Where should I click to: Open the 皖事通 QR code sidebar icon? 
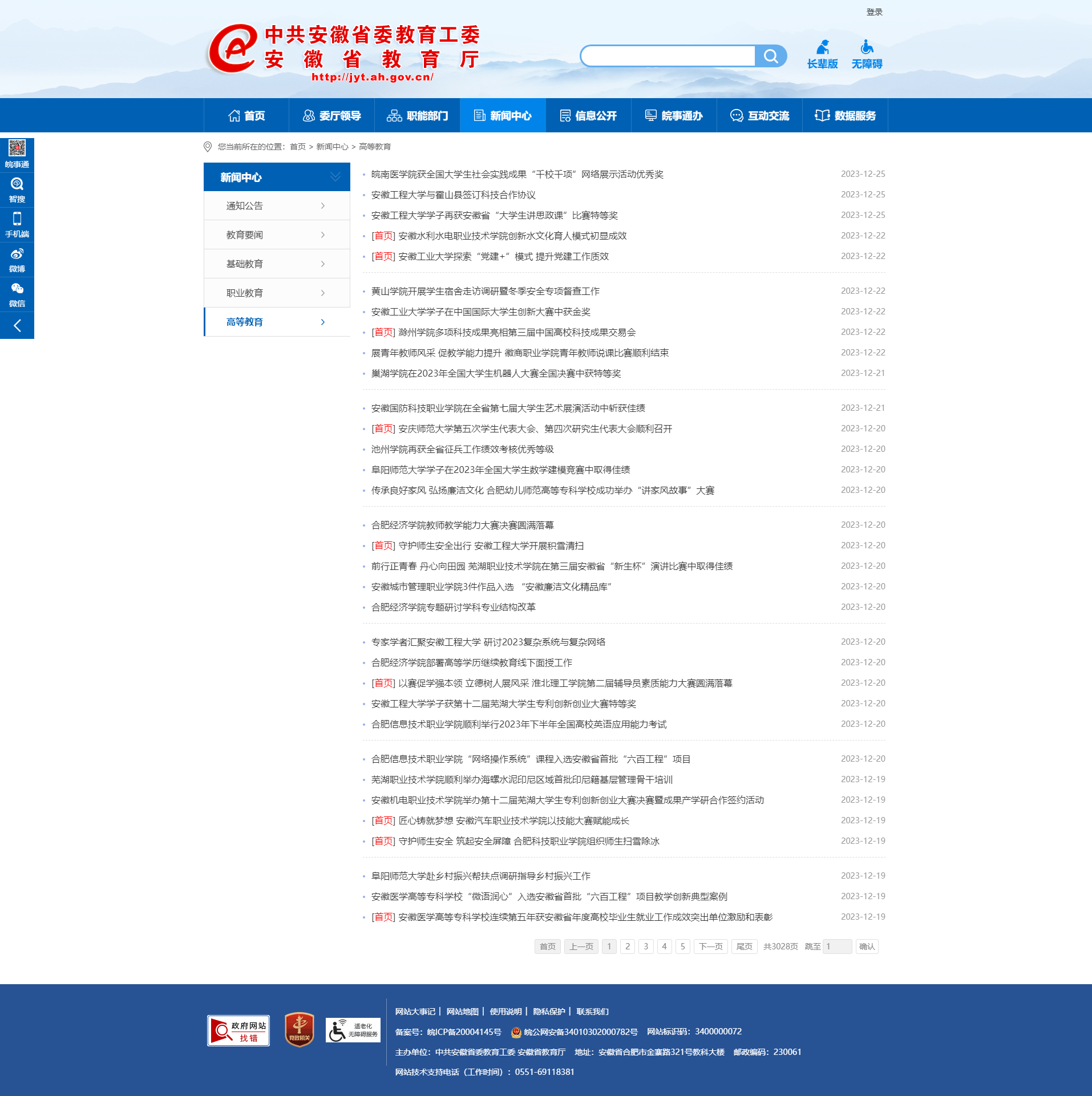point(17,155)
